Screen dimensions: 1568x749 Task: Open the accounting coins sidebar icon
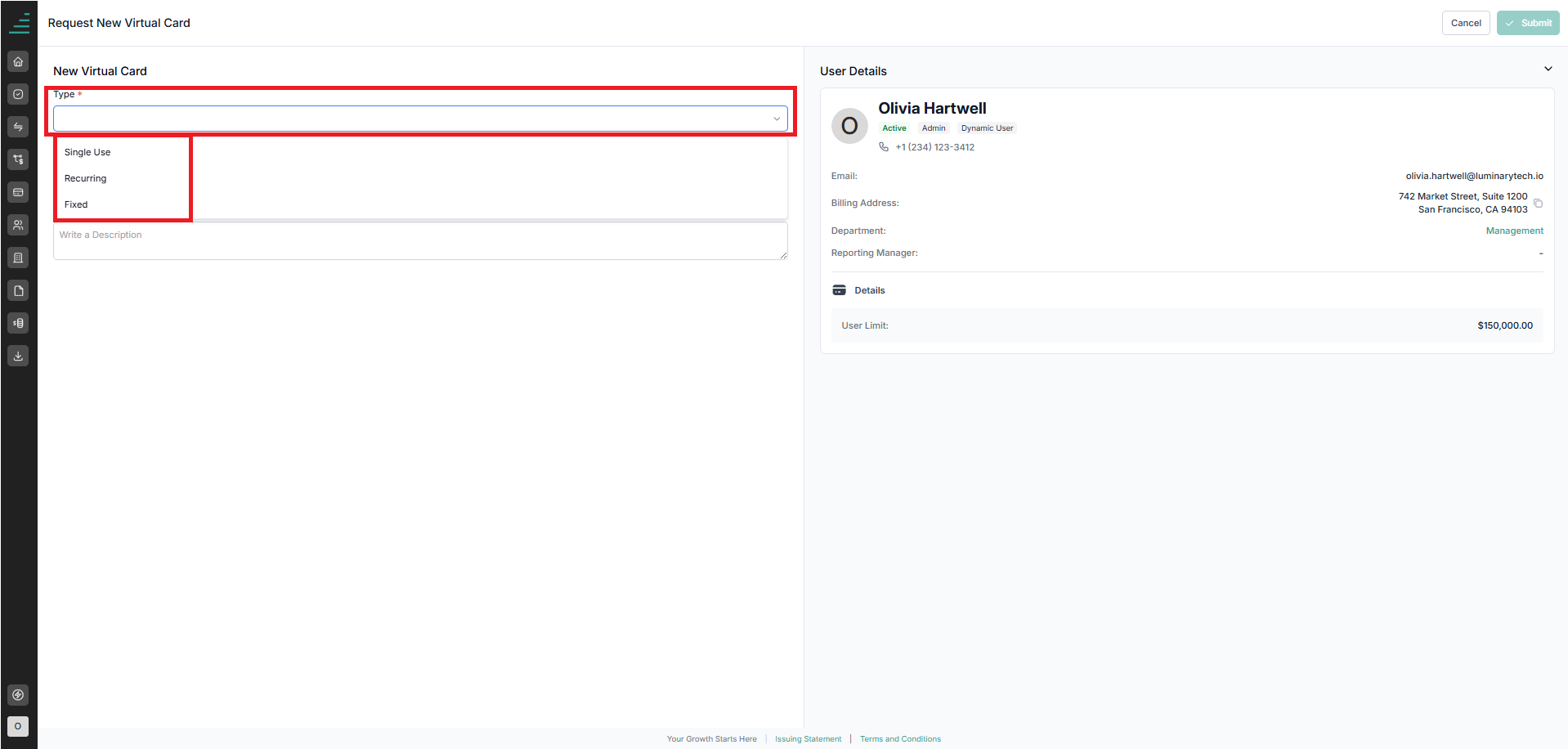(x=18, y=323)
